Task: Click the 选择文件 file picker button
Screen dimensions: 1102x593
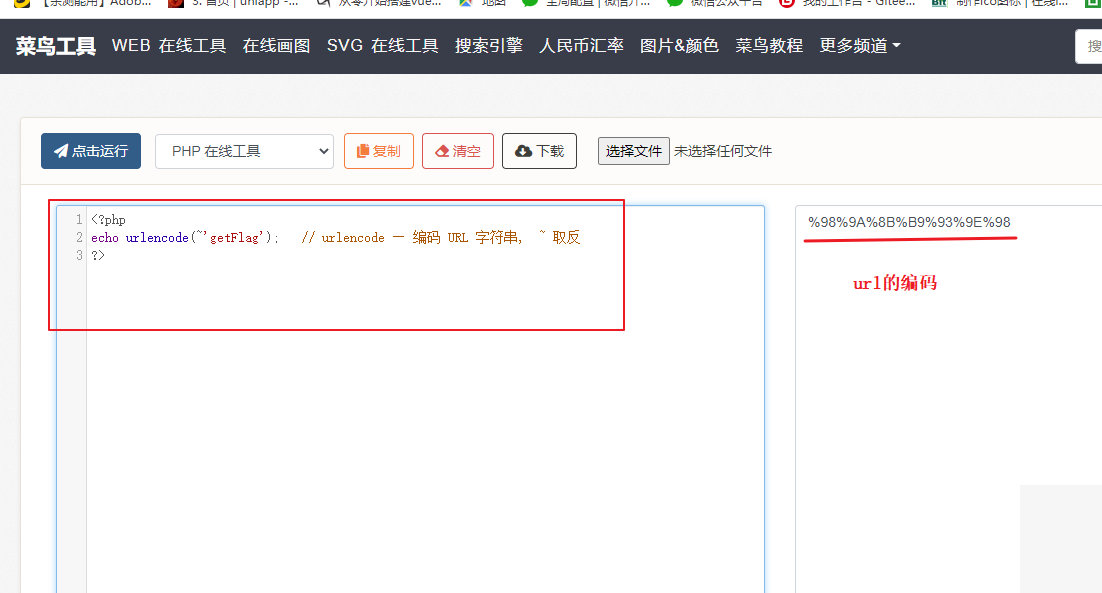Action: pos(633,151)
